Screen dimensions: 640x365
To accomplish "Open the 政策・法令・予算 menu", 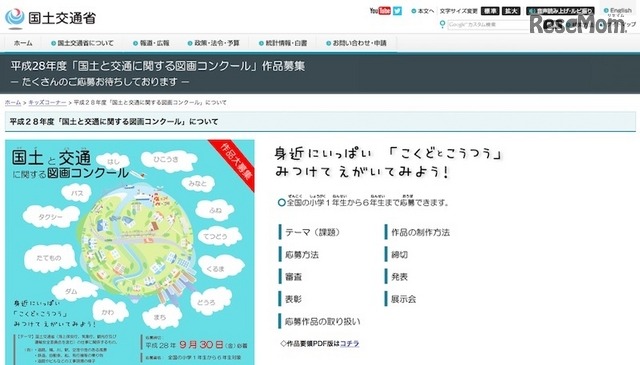I will coord(213,43).
